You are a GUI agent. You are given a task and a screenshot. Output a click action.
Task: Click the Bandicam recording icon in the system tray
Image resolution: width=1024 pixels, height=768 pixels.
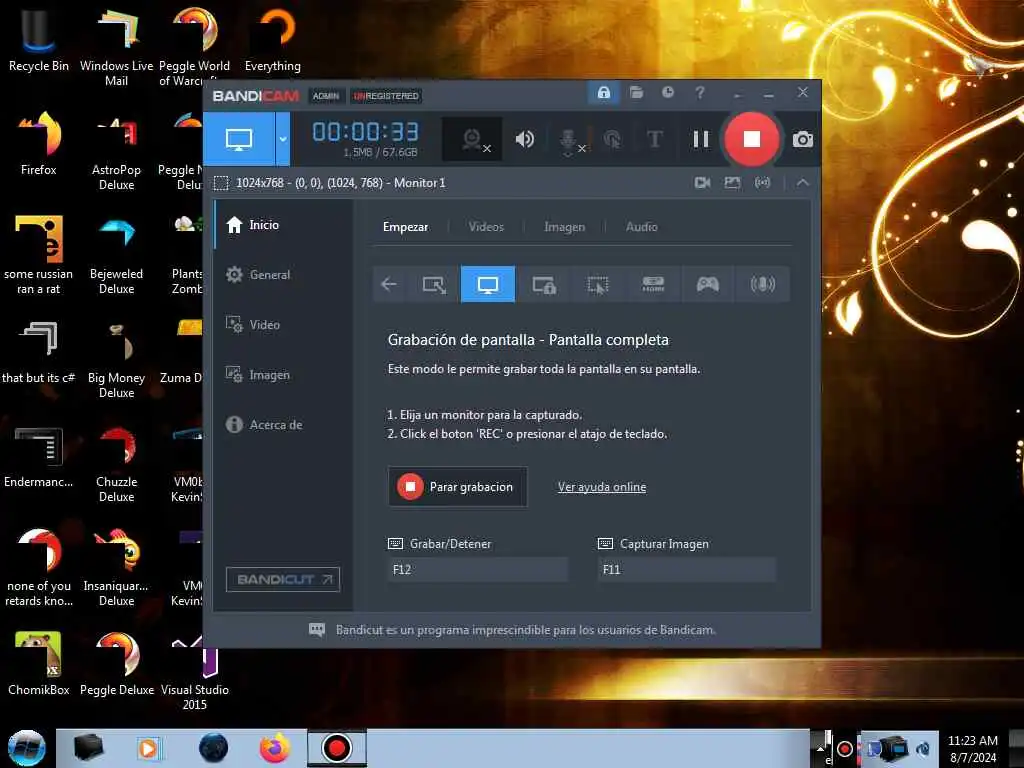click(844, 748)
